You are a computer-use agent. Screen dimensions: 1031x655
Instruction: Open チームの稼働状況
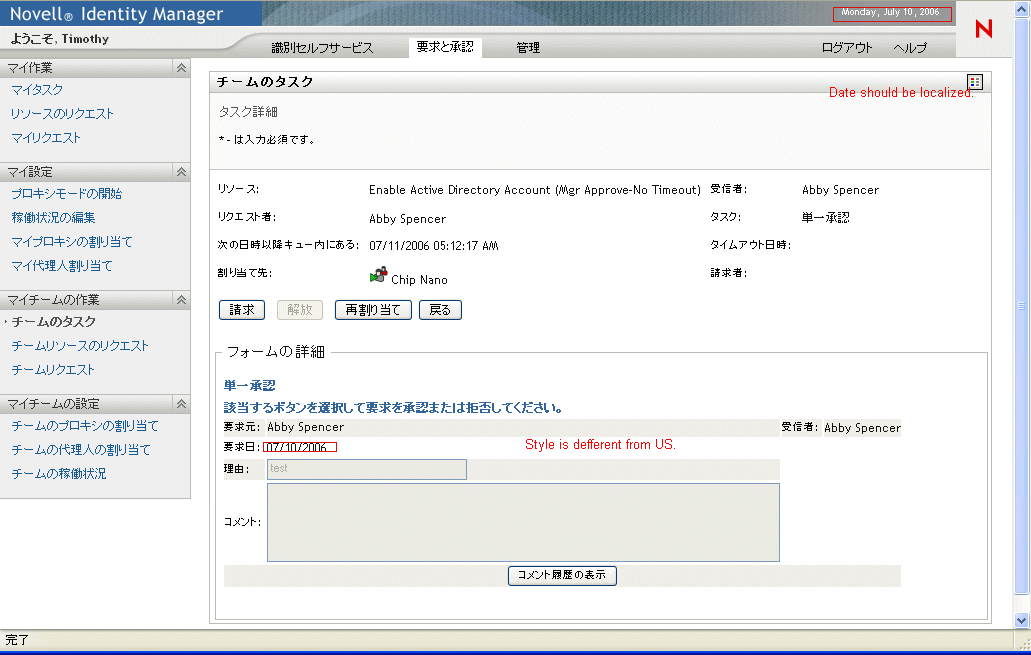pyautogui.click(x=59, y=473)
